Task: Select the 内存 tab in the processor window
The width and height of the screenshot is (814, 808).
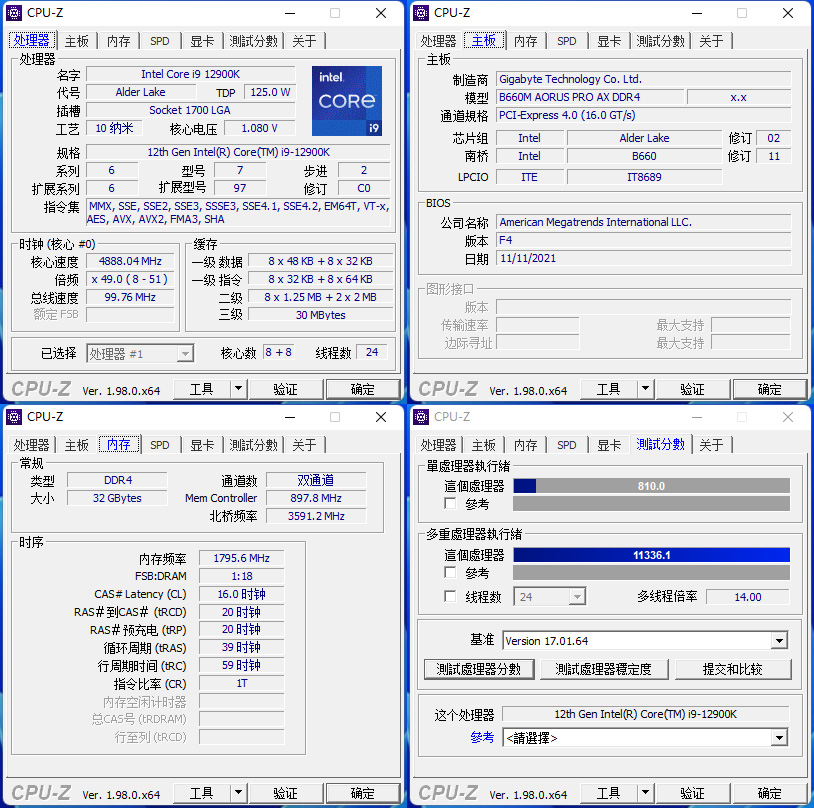Action: [x=119, y=41]
